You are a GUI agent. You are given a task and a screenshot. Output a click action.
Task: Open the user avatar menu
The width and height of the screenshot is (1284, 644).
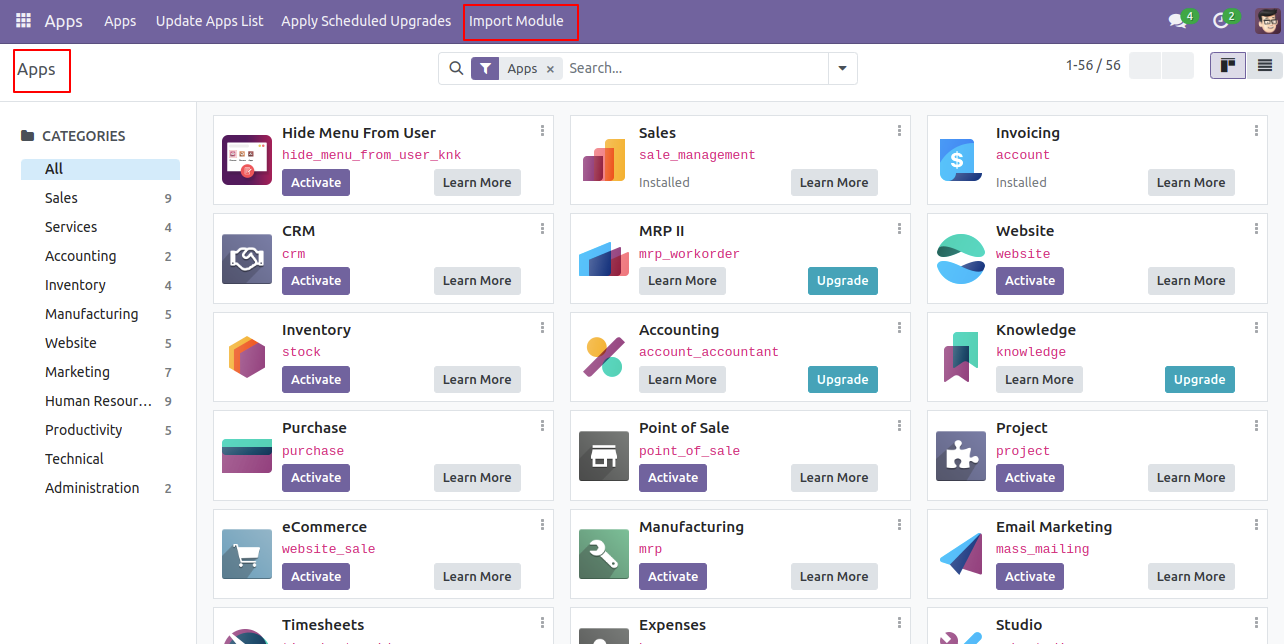click(1266, 21)
